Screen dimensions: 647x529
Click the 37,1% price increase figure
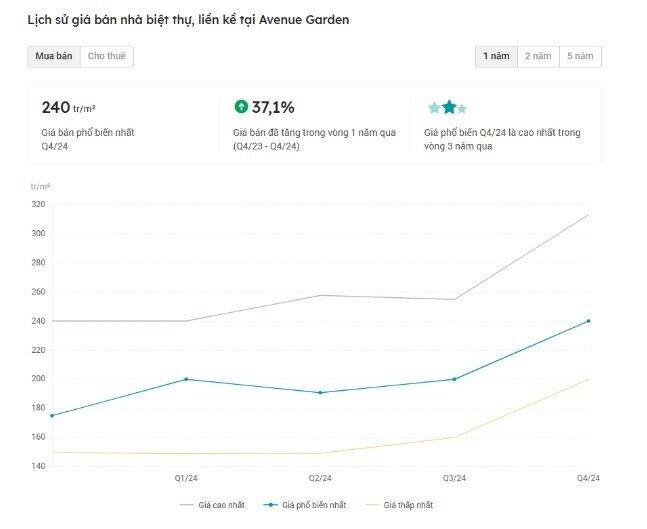pyautogui.click(x=273, y=107)
